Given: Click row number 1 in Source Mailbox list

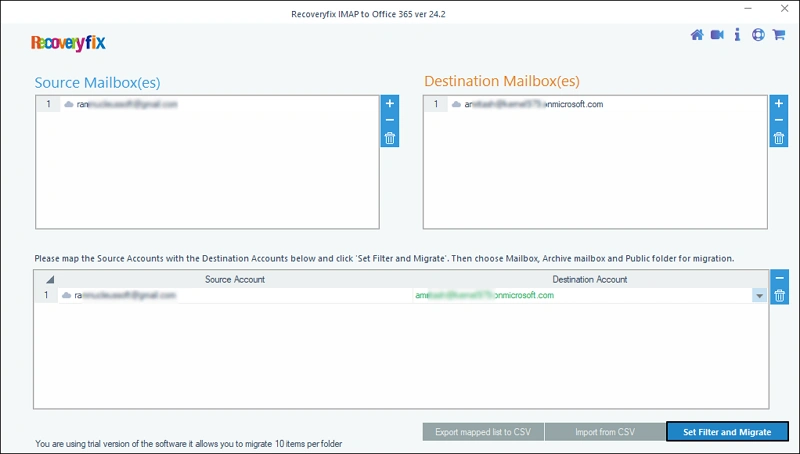Looking at the screenshot, I should (48, 104).
